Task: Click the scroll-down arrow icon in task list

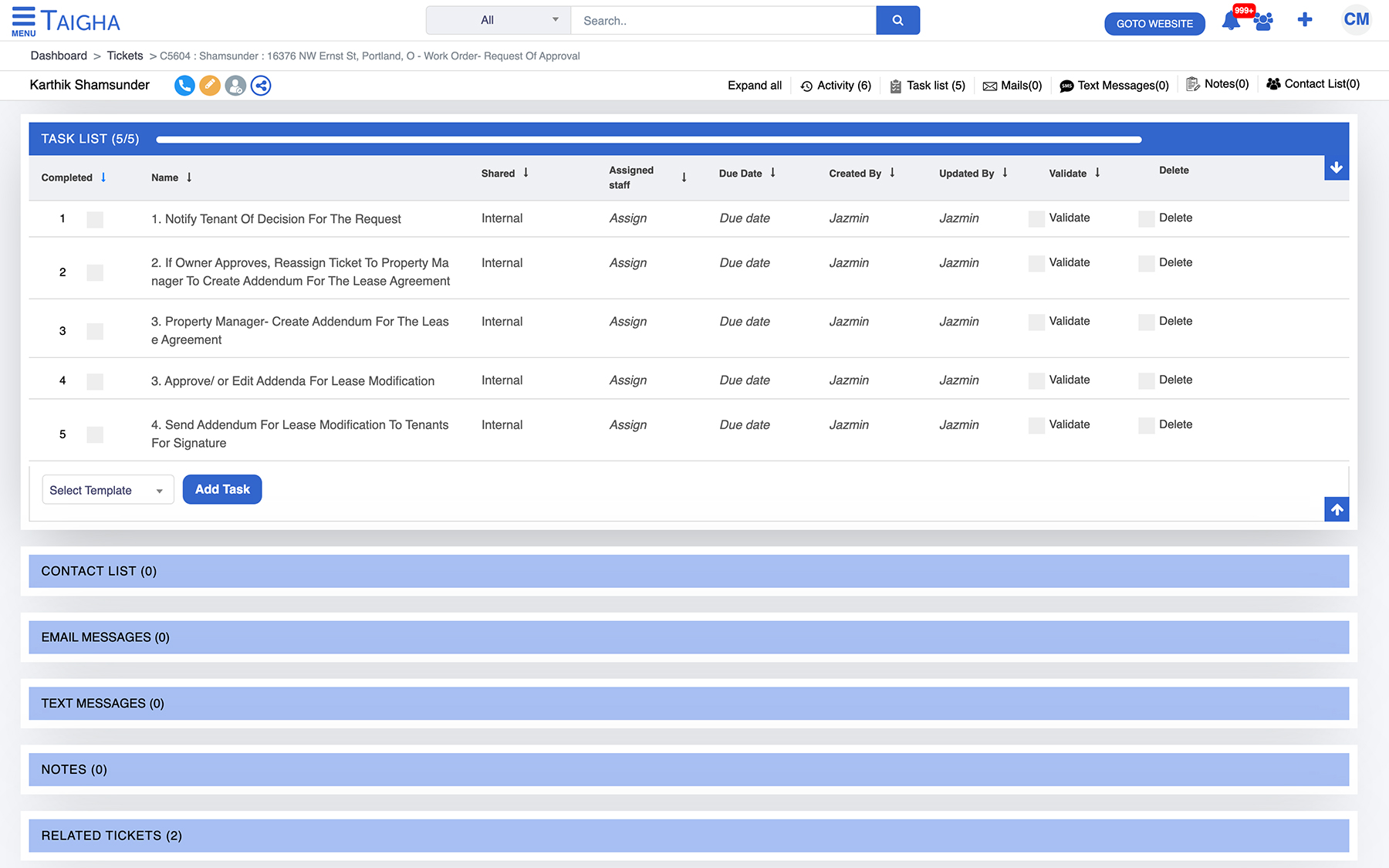Action: click(1337, 167)
